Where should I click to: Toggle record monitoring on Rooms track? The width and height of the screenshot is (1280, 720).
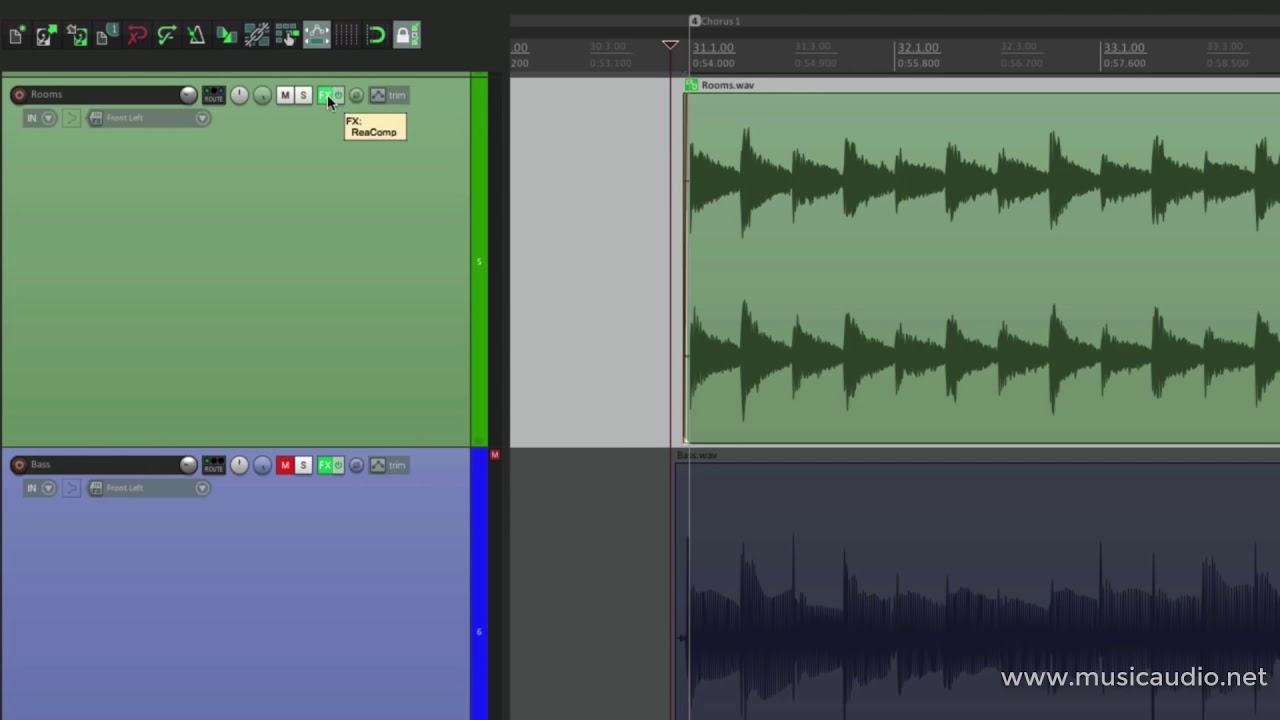(71, 118)
